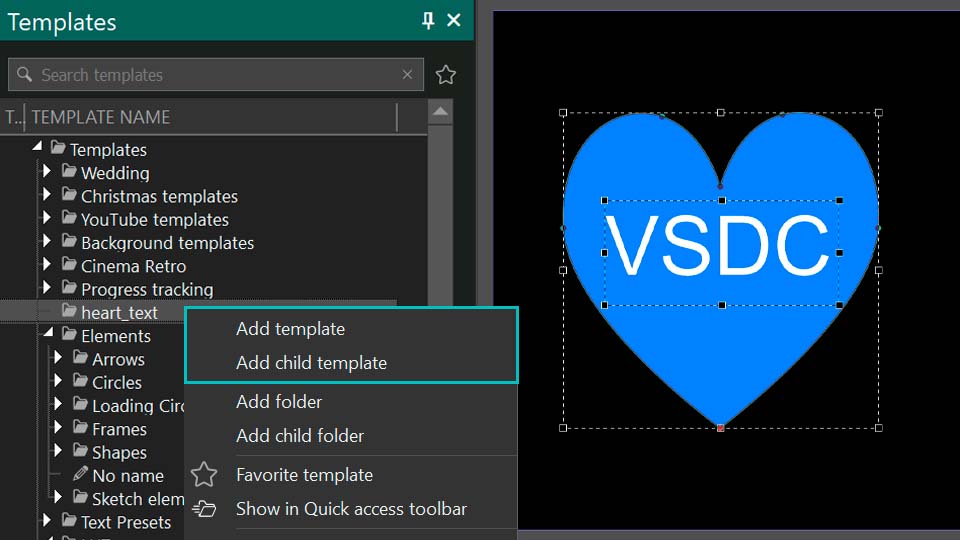The height and width of the screenshot is (540, 960).
Task: Clear the search templates field
Action: (407, 74)
